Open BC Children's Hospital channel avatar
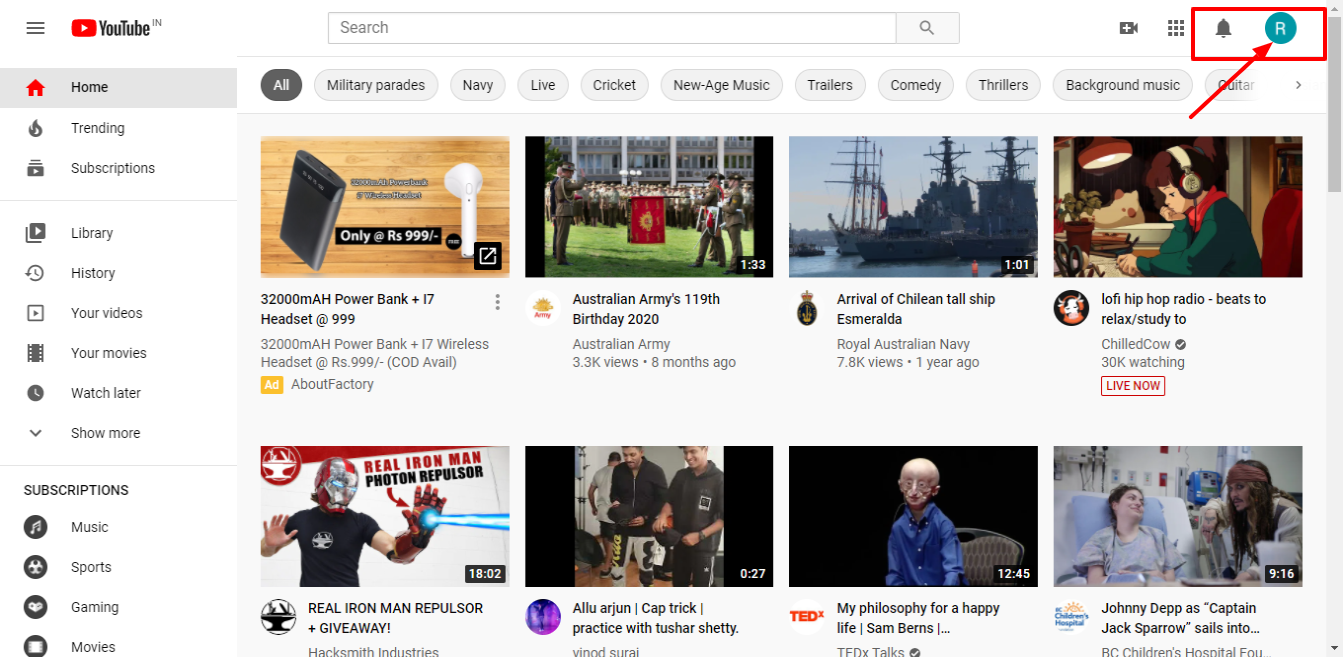 pyautogui.click(x=1071, y=618)
